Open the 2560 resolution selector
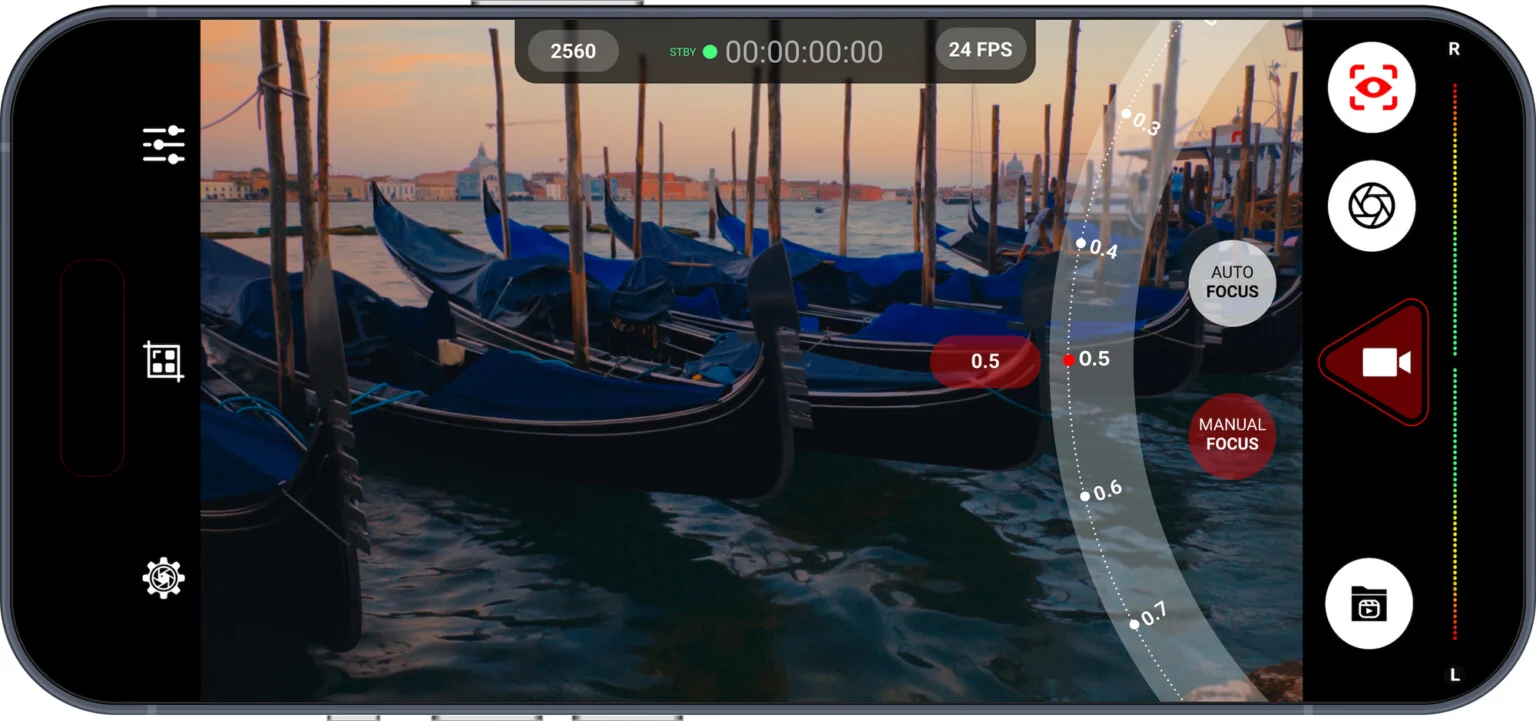This screenshot has height=721, width=1536. (x=573, y=51)
